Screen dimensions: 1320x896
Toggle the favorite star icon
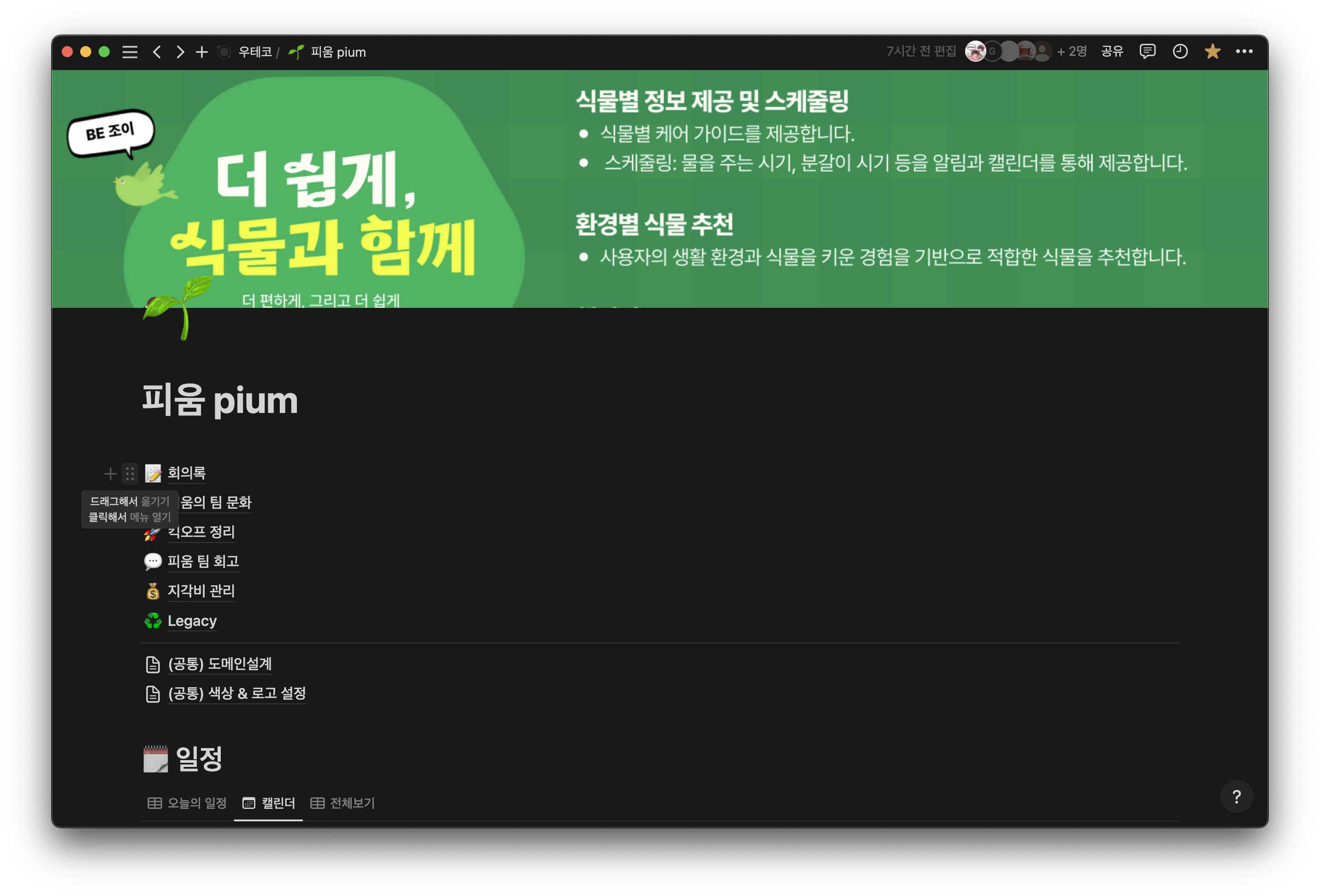pyautogui.click(x=1212, y=52)
